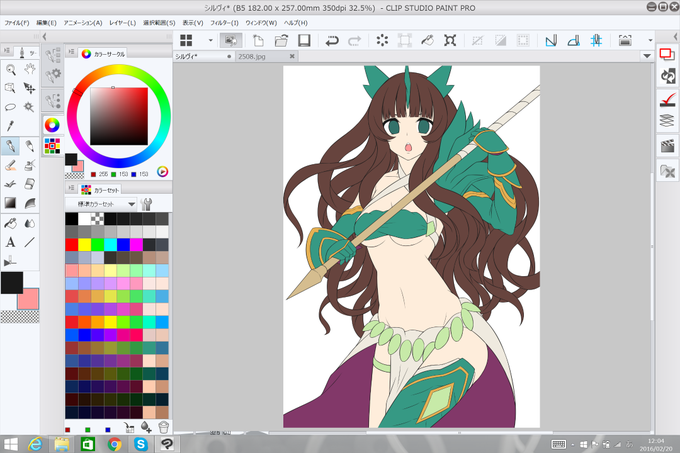The height and width of the screenshot is (453, 680).
Task: Open the 標準カラーセット color set dropdown
Action: click(x=101, y=204)
